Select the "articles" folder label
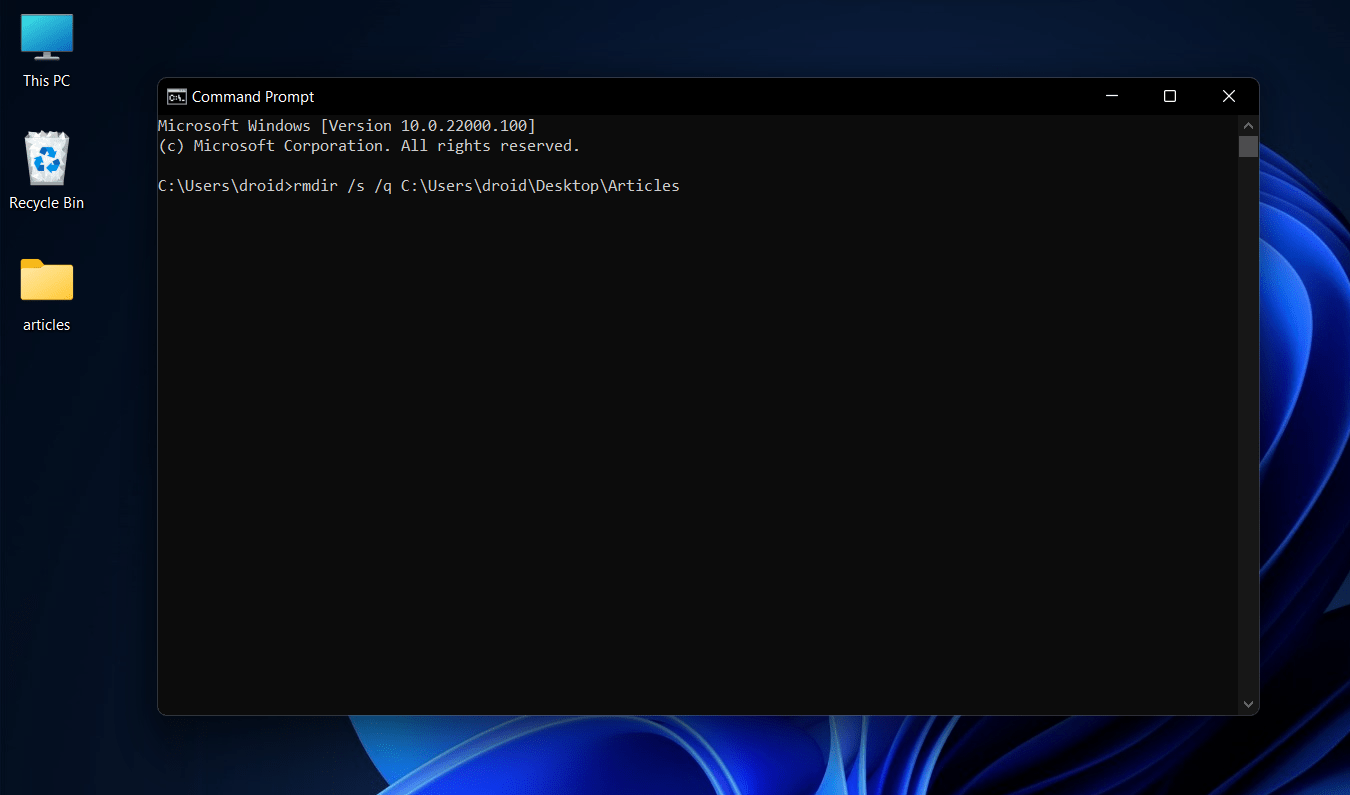The image size is (1350, 795). [x=46, y=324]
